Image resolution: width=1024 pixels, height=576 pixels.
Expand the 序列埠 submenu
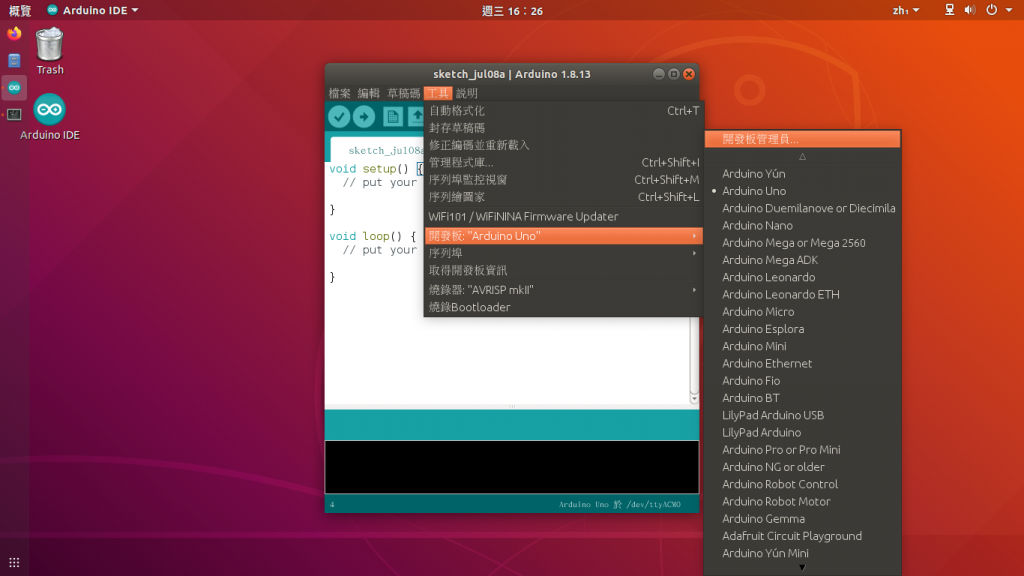pyautogui.click(x=563, y=253)
